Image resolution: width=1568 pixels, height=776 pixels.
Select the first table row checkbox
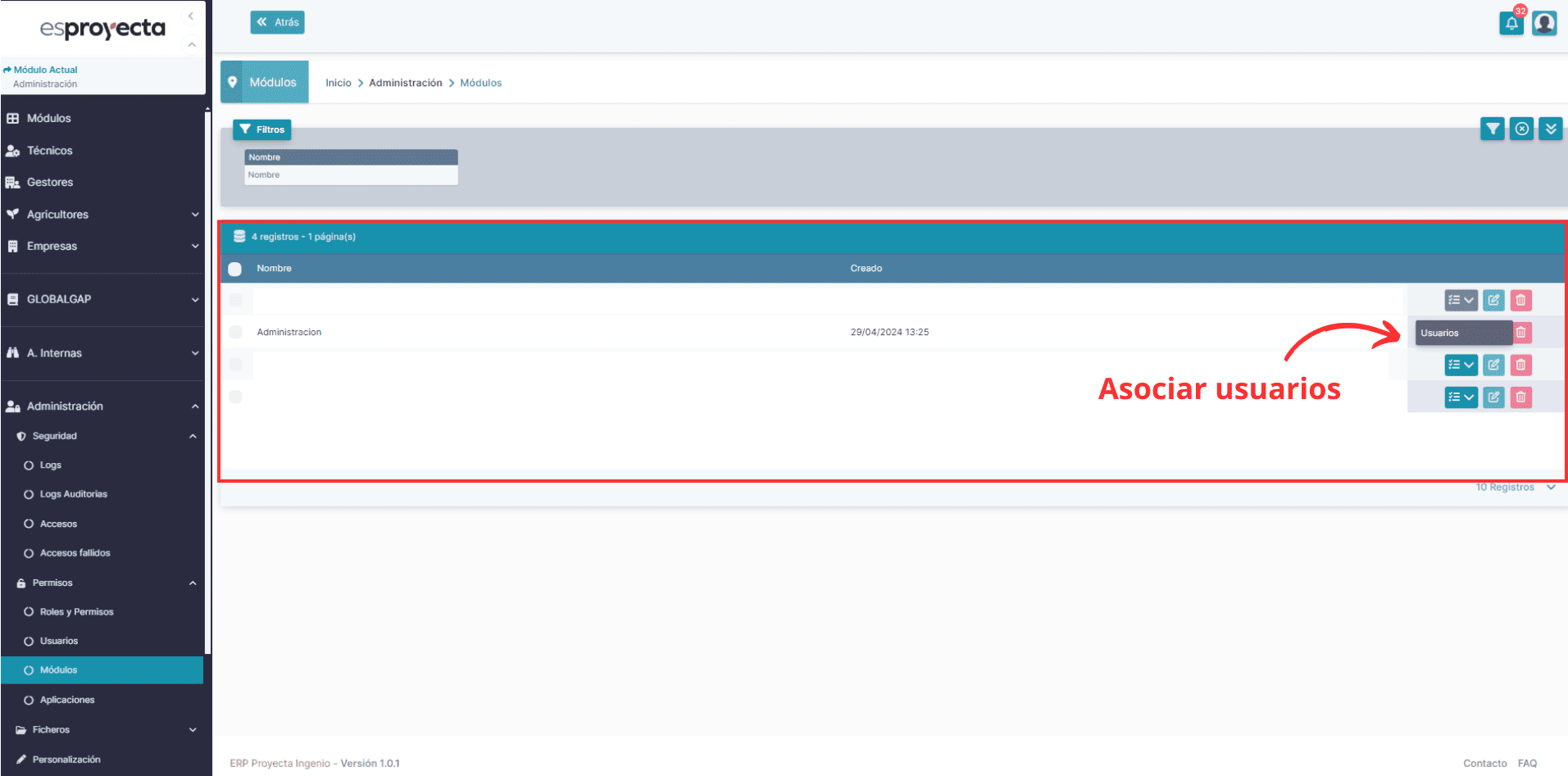[236, 300]
